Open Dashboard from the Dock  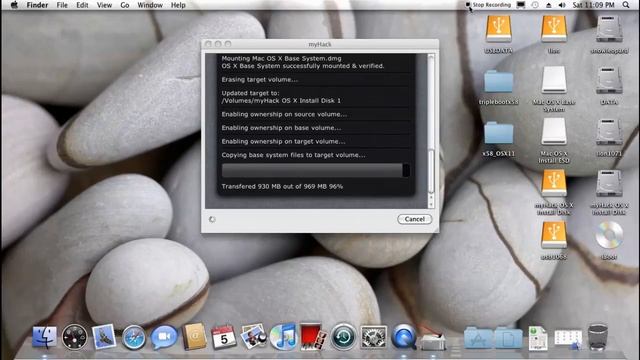(75, 337)
